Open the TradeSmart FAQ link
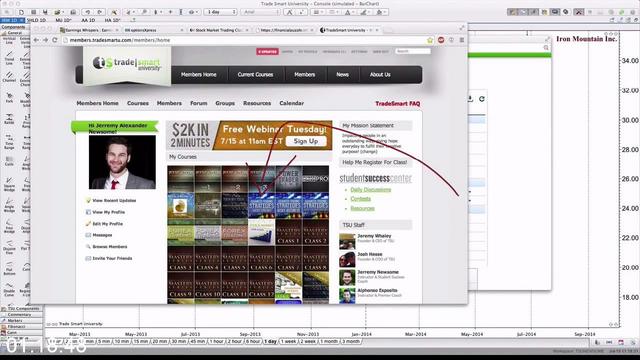 (x=398, y=104)
